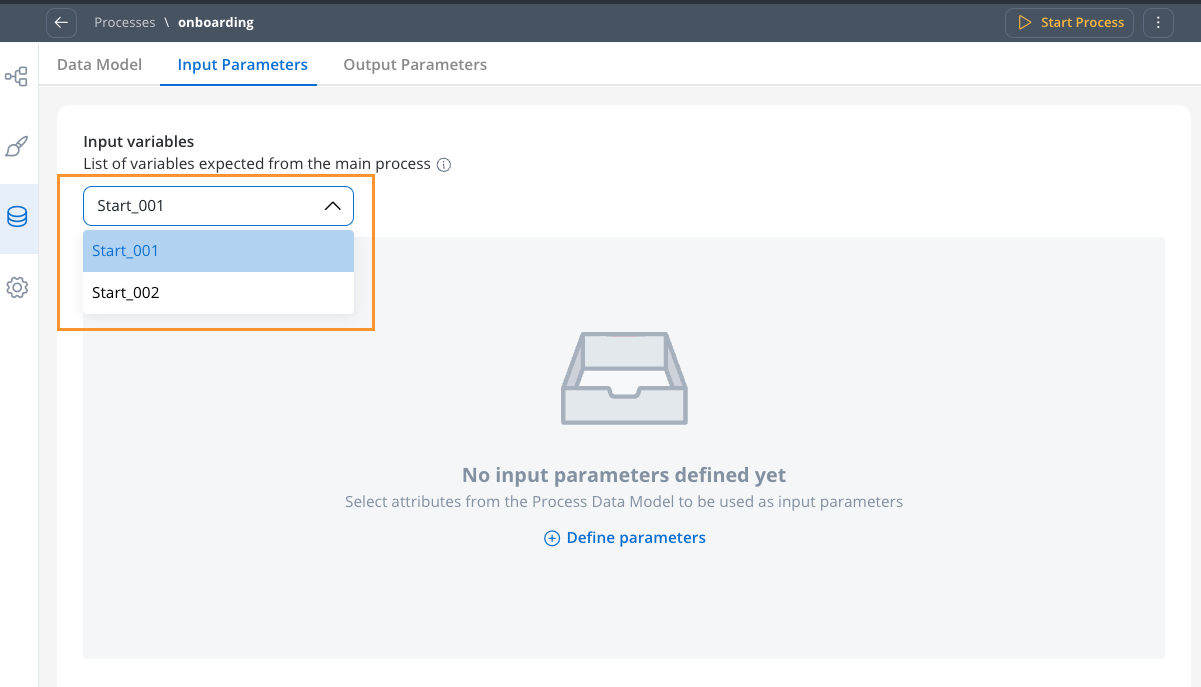Go to Processes in the breadcrumb
This screenshot has height=687, width=1201.
coord(125,22)
